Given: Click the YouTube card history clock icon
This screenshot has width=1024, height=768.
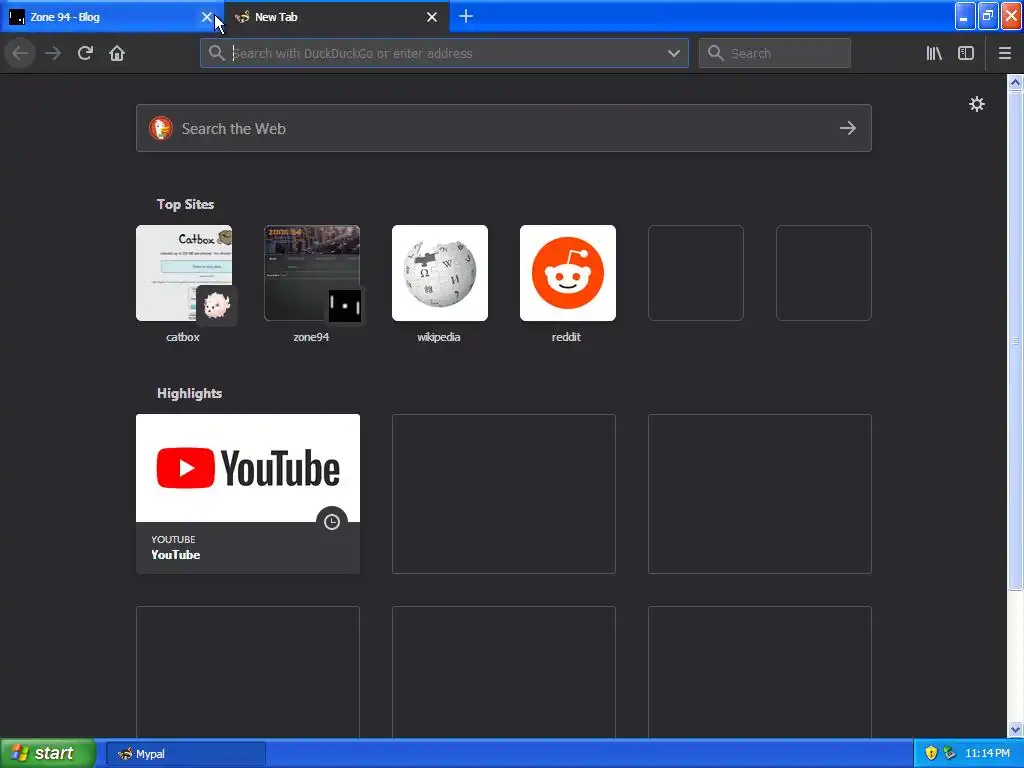Looking at the screenshot, I should coord(332,521).
